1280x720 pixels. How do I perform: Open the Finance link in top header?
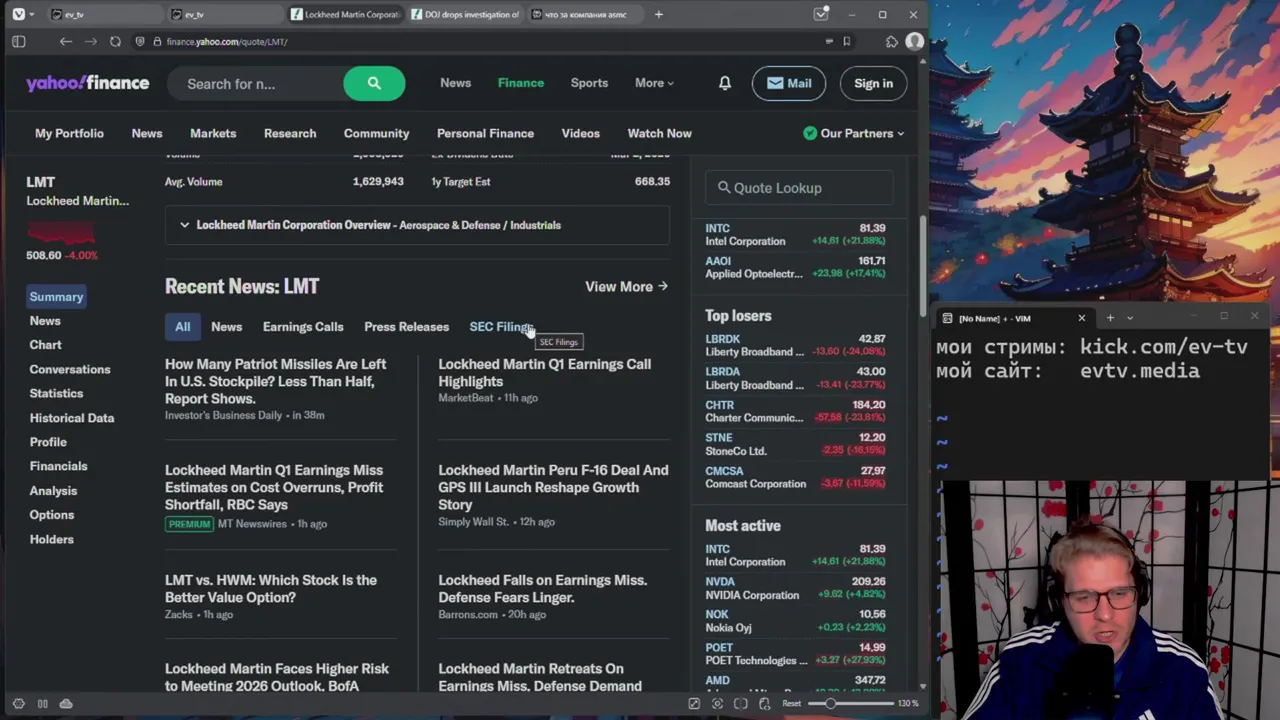(x=521, y=83)
